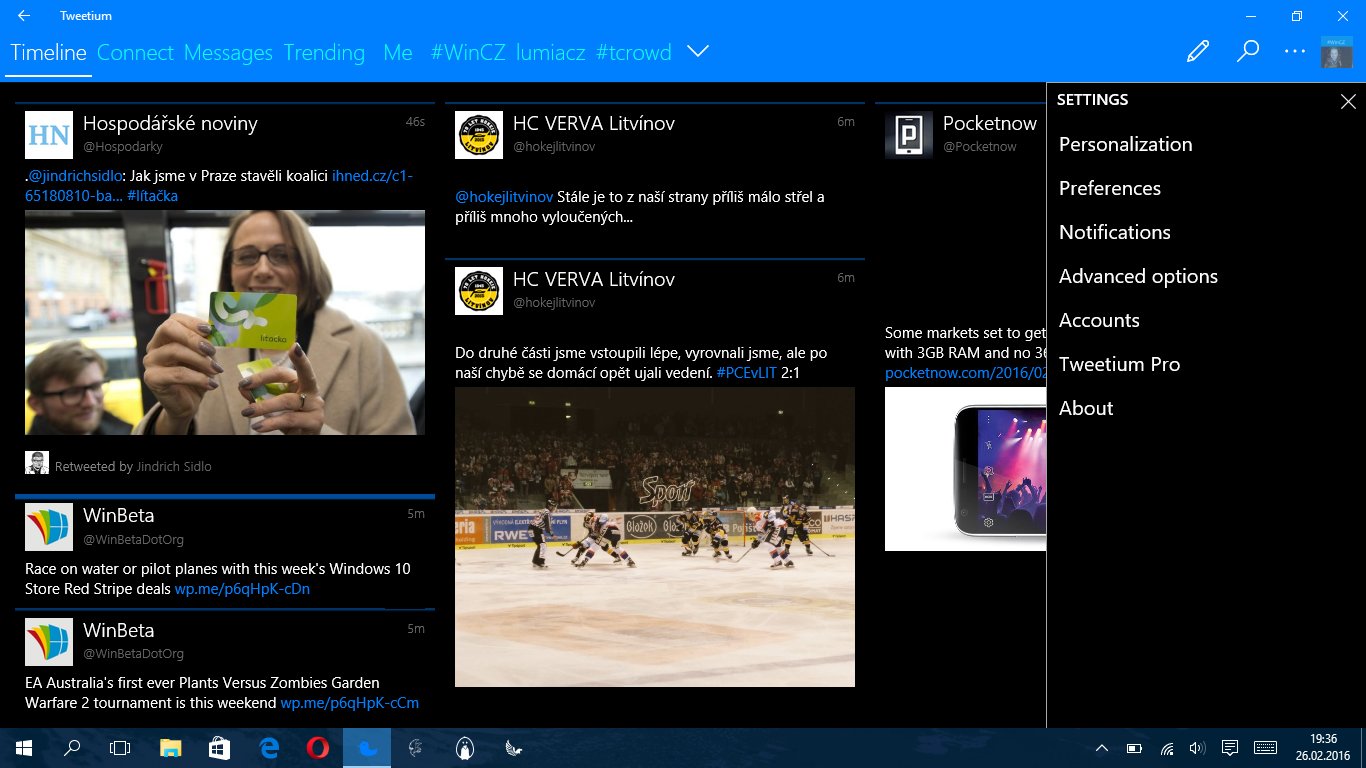Click the Tweetium blue bird taskbar icon
1366x768 pixels.
367,748
